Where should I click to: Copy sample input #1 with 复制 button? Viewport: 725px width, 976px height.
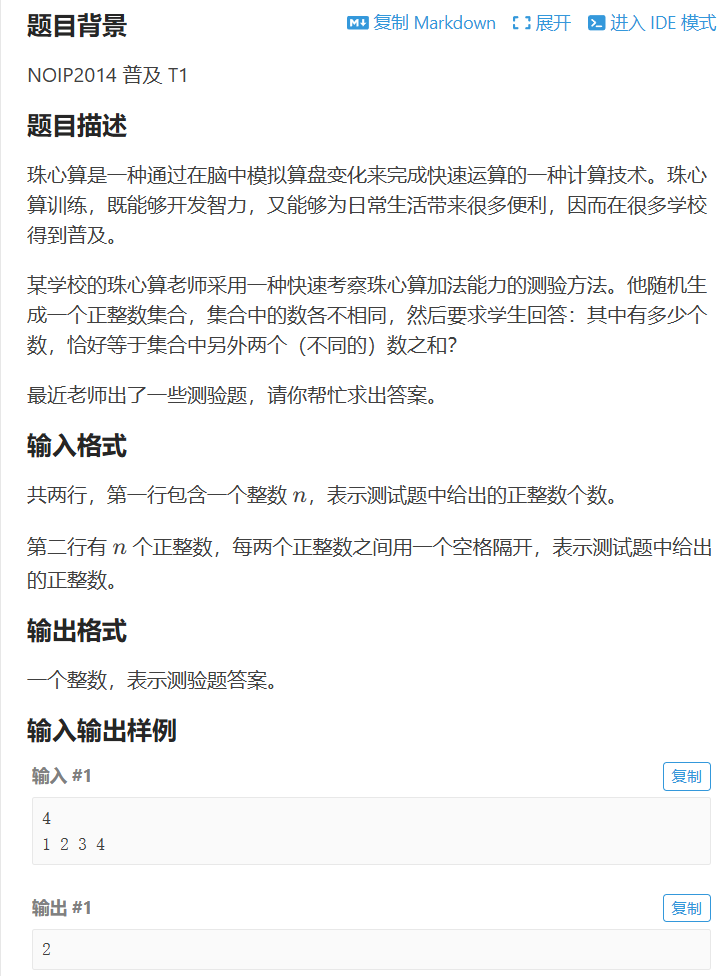686,776
